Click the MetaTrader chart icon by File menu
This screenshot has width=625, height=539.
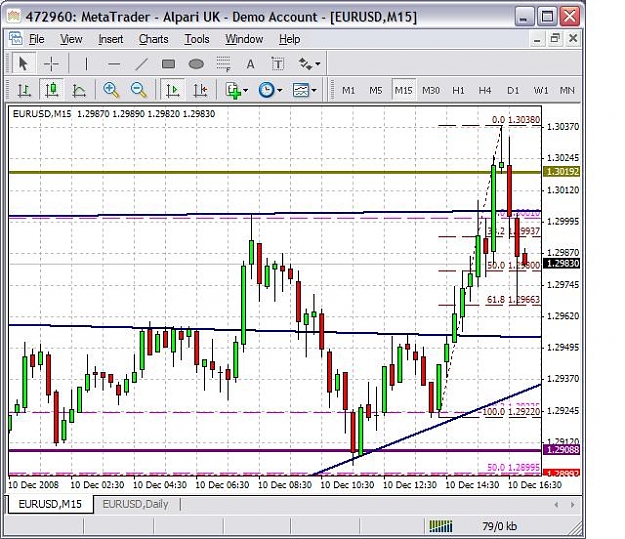coord(16,39)
